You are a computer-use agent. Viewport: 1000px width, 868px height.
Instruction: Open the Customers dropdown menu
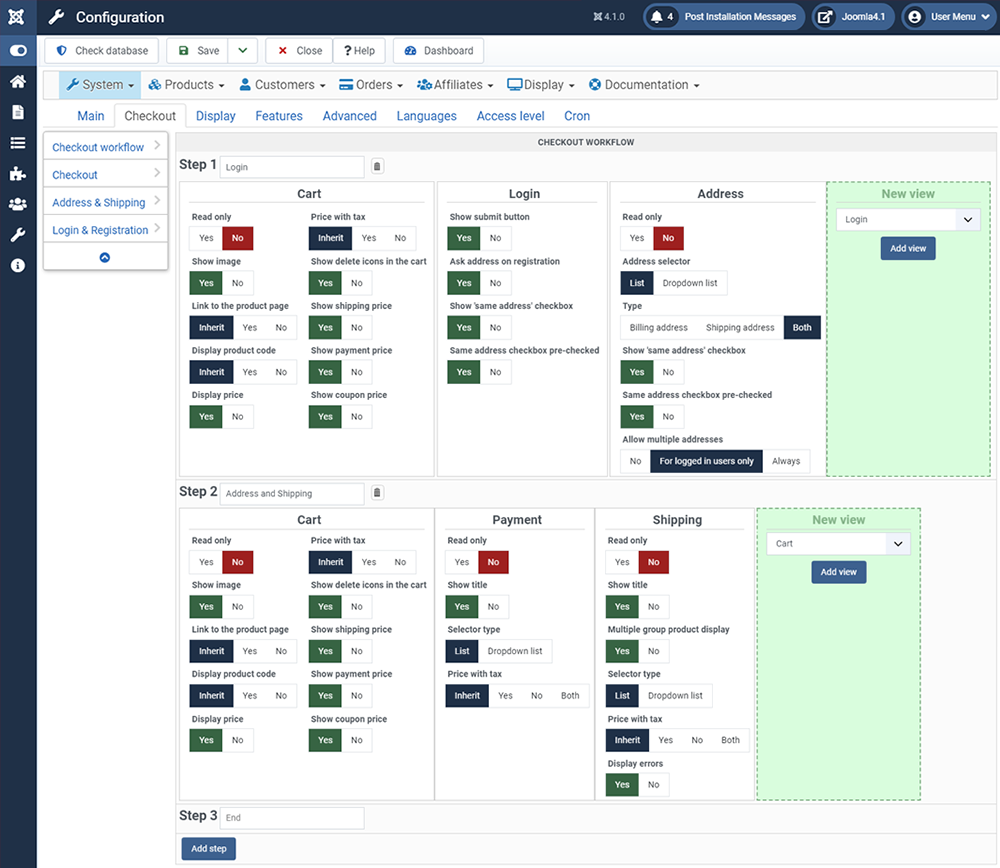click(283, 85)
